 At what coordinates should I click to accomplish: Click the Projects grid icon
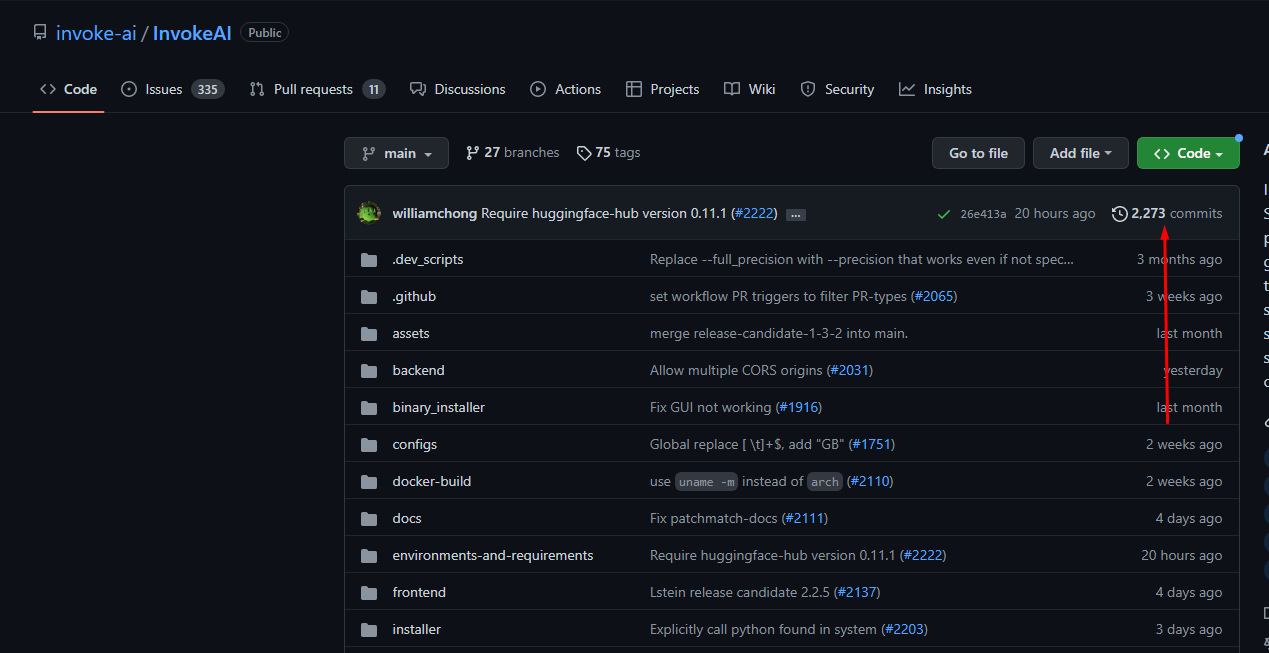coord(634,89)
